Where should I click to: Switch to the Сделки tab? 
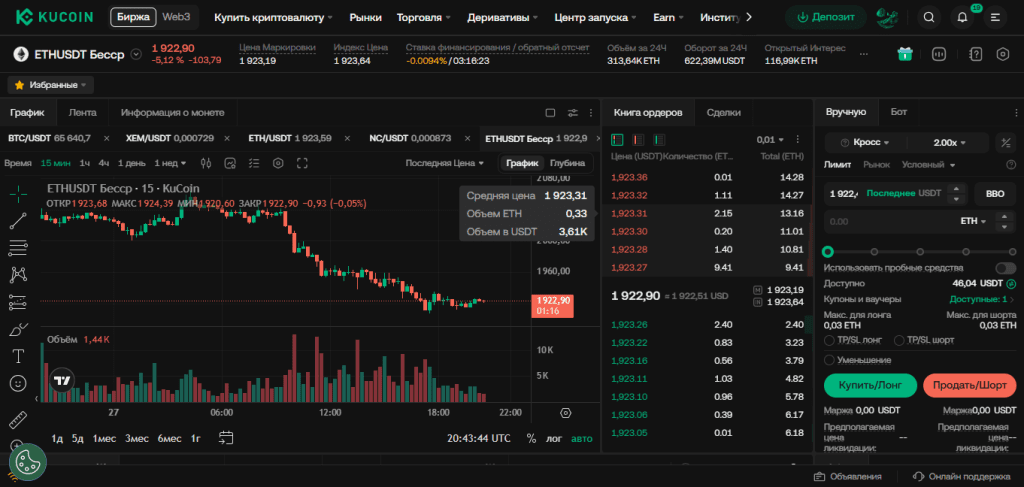(x=724, y=113)
